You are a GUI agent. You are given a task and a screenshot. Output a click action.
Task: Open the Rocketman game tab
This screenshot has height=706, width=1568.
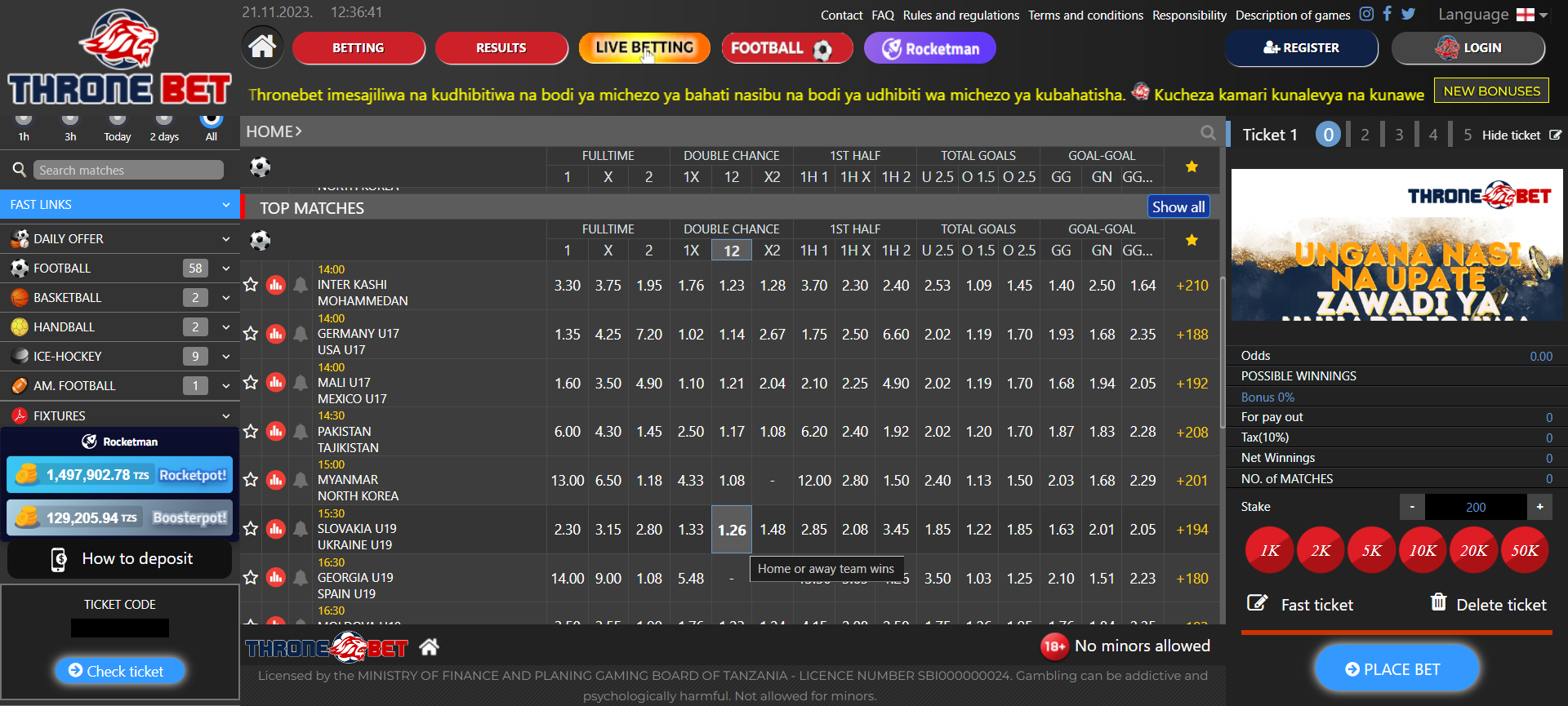930,48
